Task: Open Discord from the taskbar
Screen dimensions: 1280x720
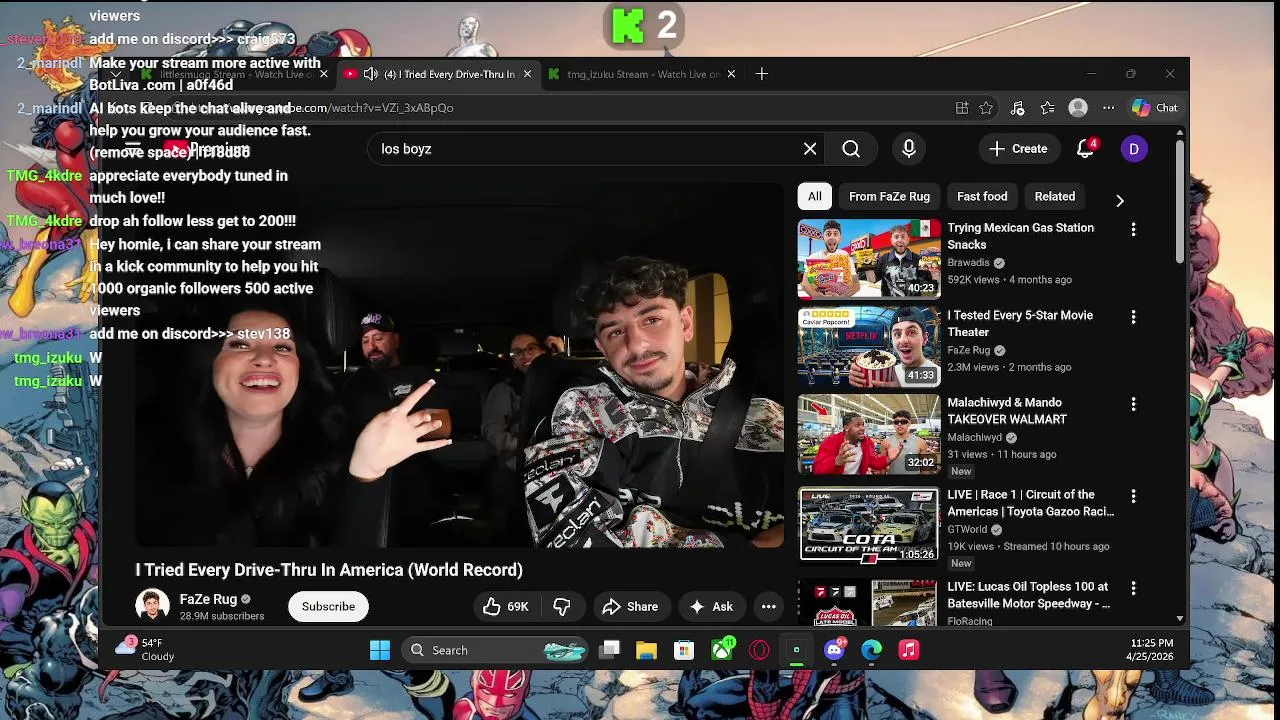Action: click(x=834, y=650)
